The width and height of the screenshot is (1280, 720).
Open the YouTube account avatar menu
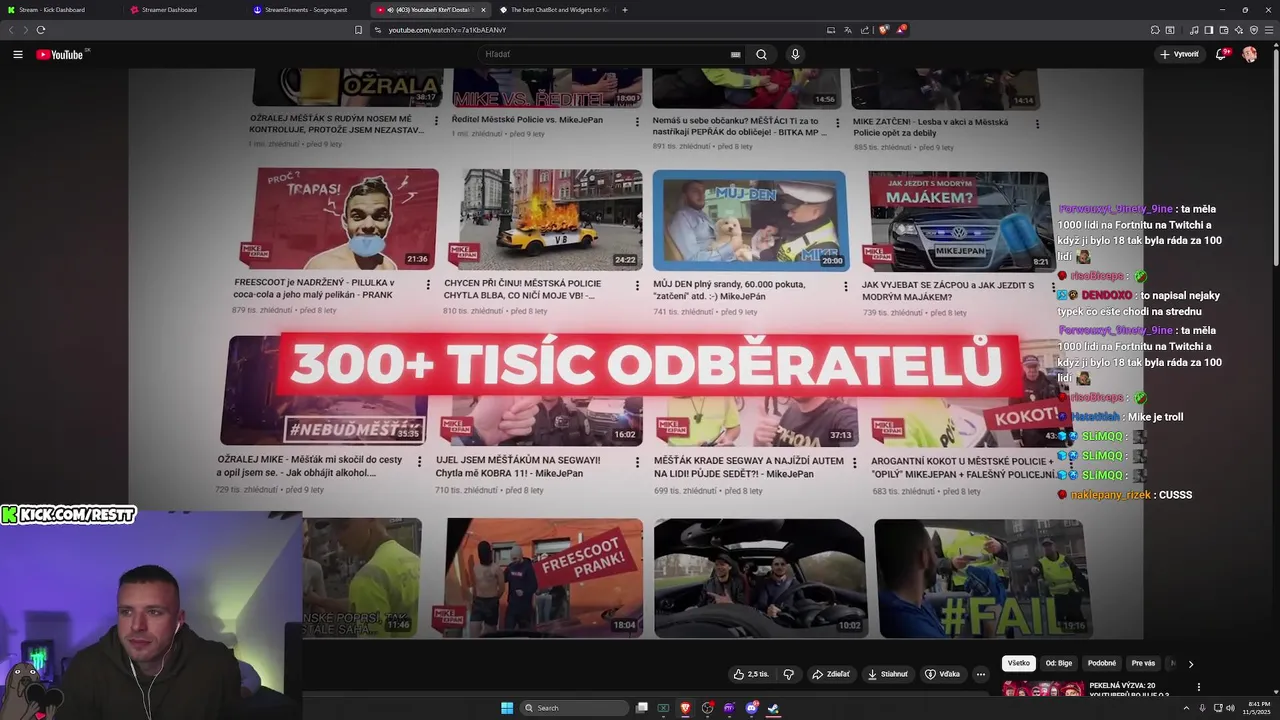pyautogui.click(x=1249, y=54)
